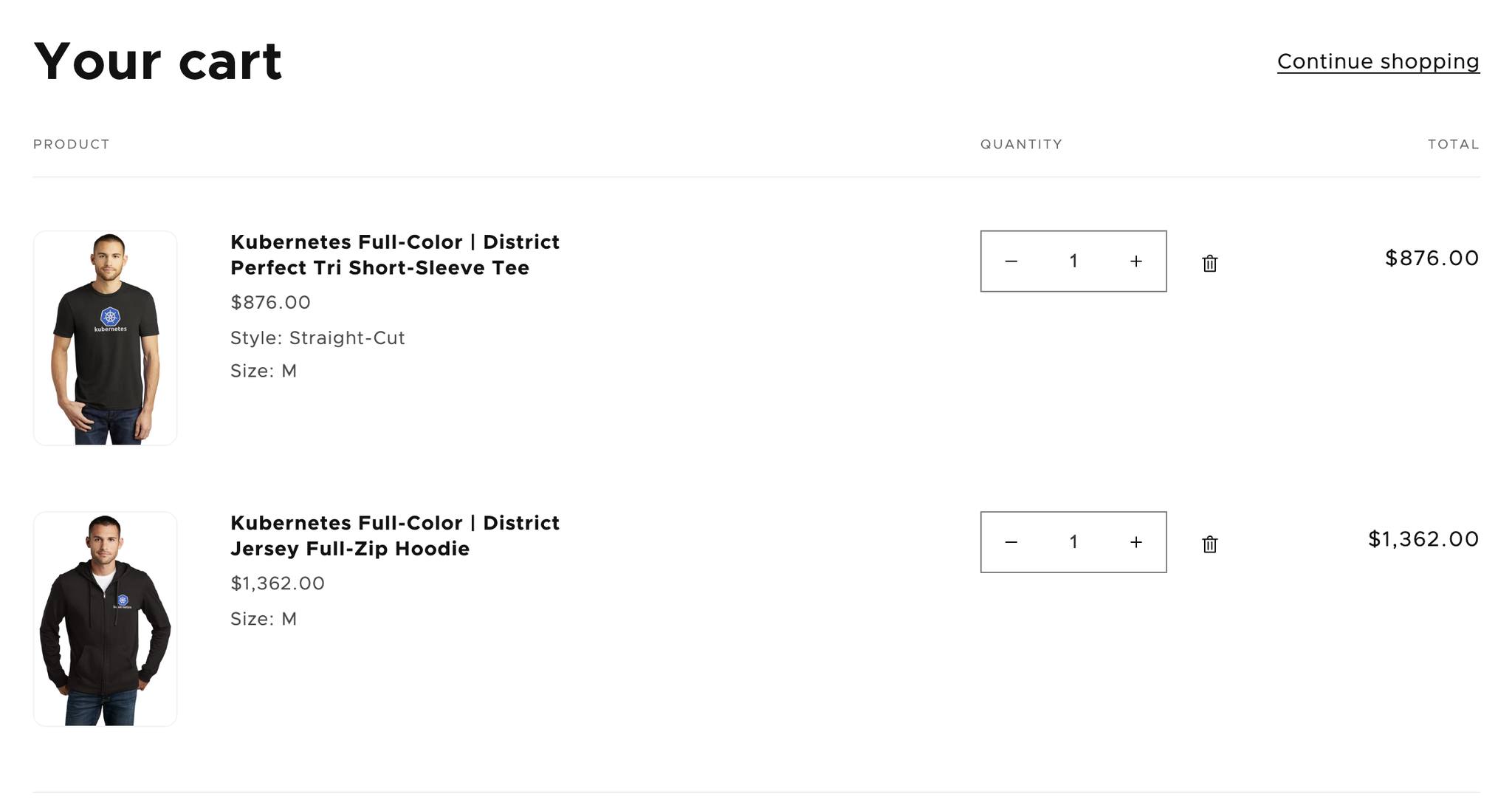Click the hoodie quantity input field

[x=1073, y=542]
